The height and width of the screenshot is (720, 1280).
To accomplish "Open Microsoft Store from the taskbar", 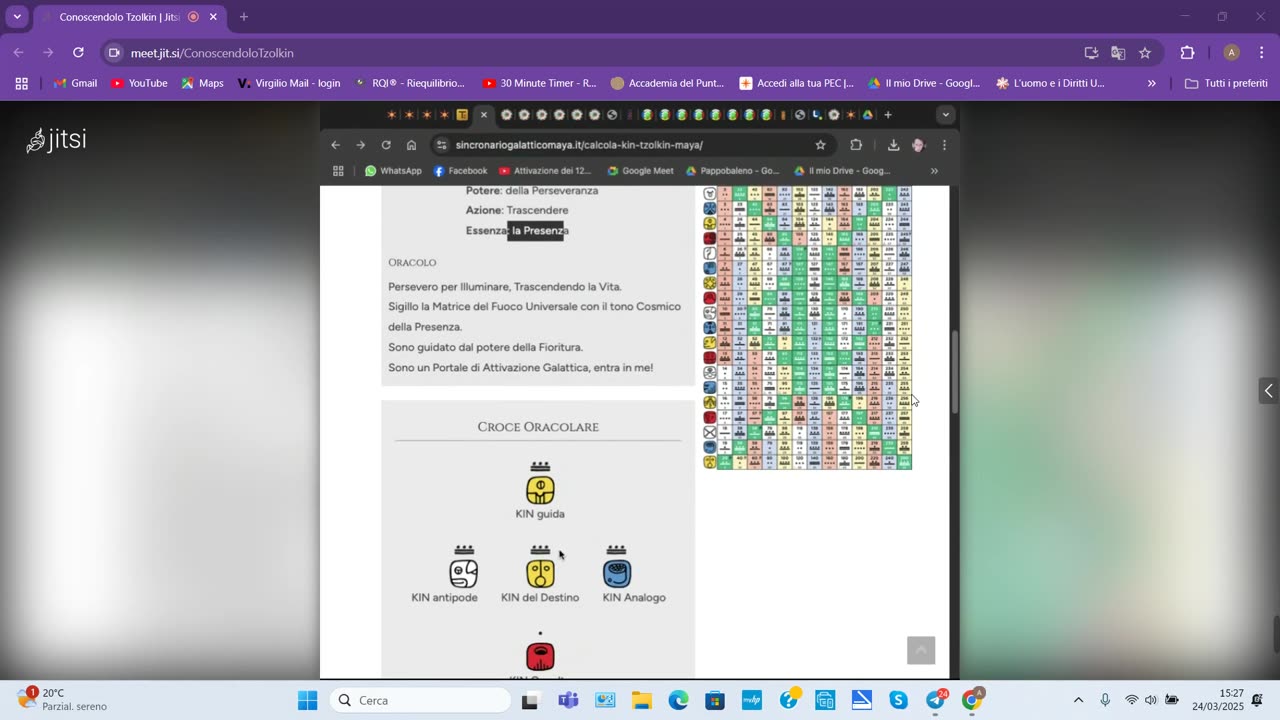I will click(714, 700).
